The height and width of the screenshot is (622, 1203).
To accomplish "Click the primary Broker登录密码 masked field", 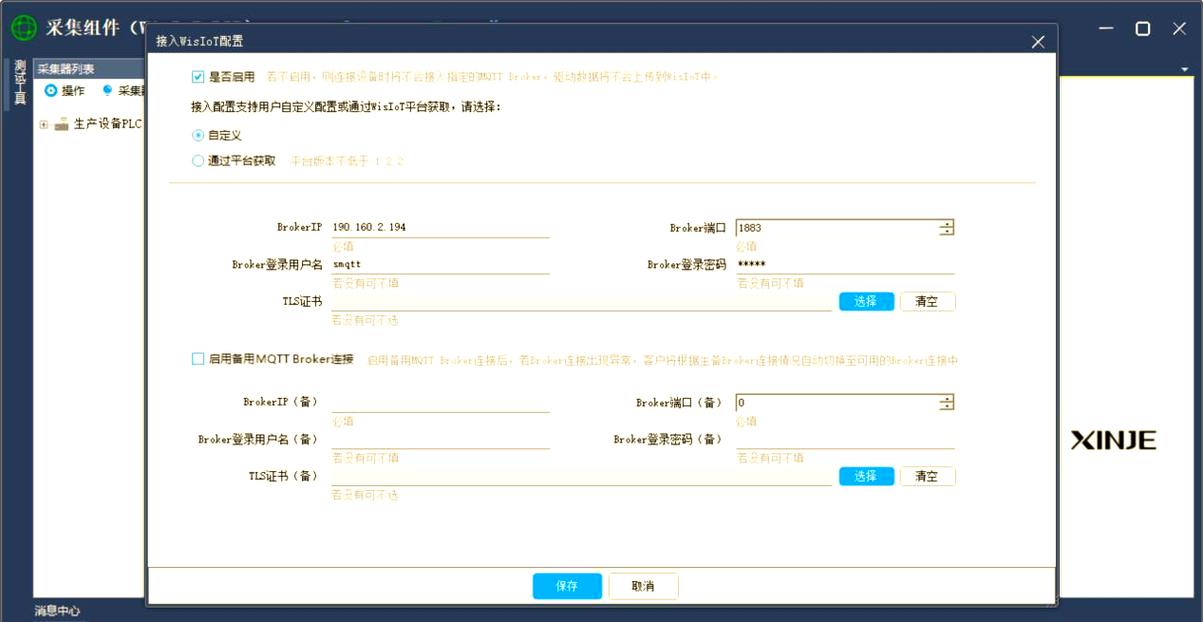I will (845, 265).
